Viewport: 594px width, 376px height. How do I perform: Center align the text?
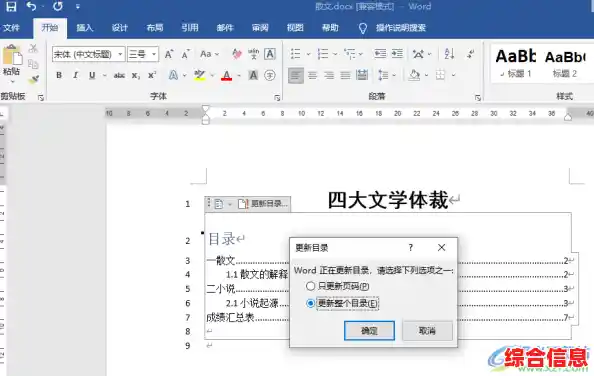(x=313, y=75)
